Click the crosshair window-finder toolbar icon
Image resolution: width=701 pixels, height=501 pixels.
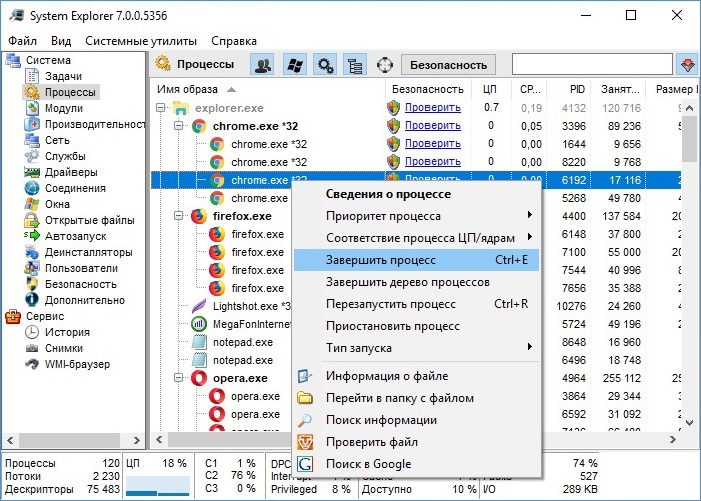[385, 65]
